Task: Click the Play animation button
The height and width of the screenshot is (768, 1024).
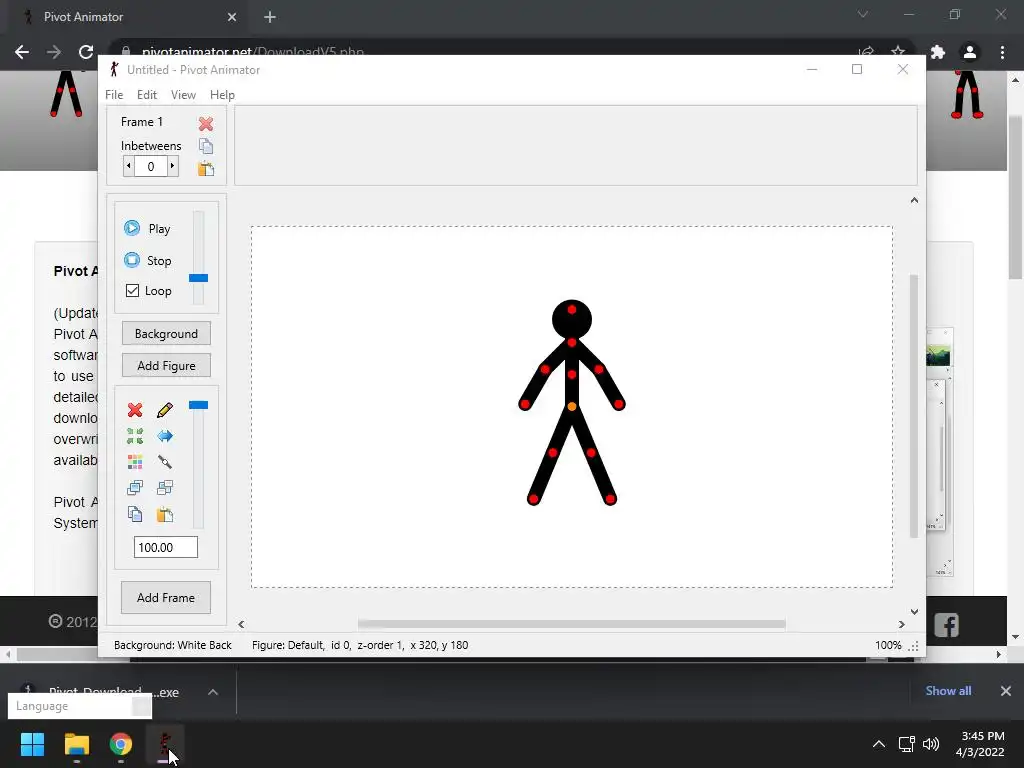Action: [x=148, y=229]
